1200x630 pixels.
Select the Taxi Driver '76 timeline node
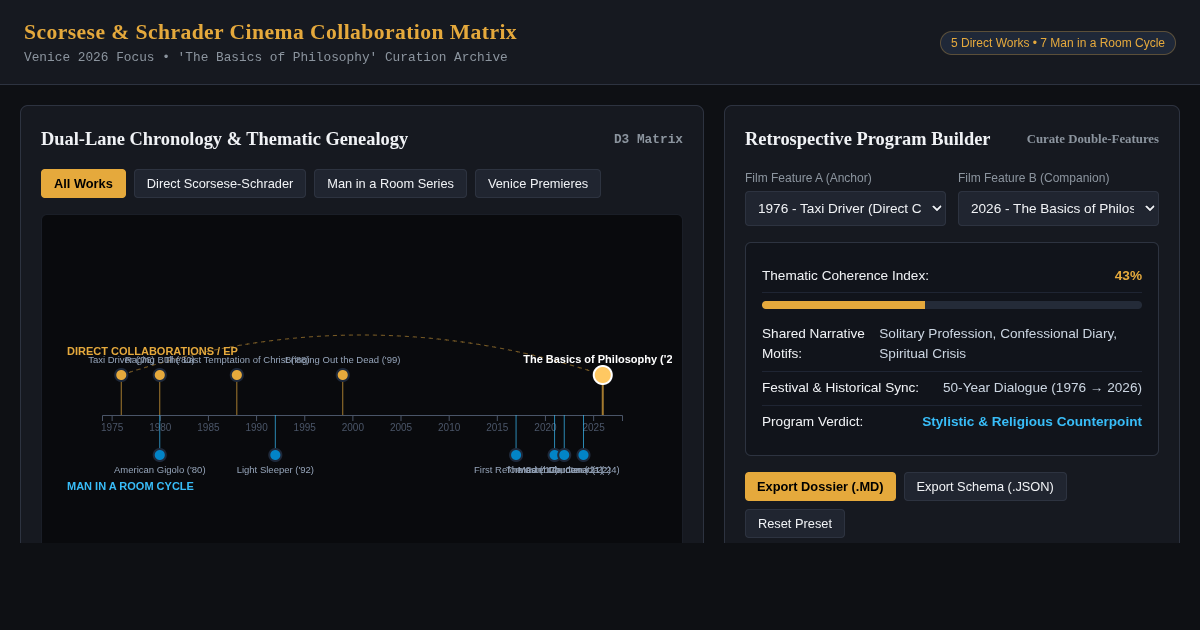[x=121, y=375]
